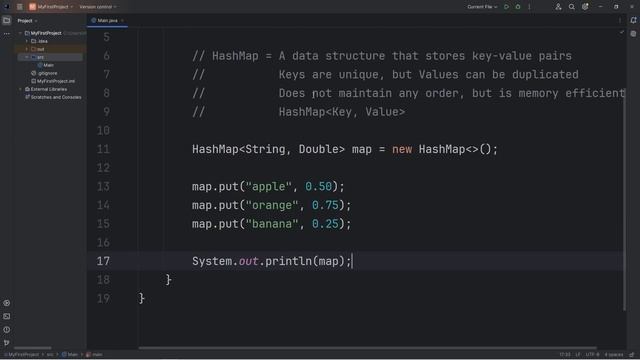
Task: Expand the out folder arrow
Action: (x=27, y=49)
